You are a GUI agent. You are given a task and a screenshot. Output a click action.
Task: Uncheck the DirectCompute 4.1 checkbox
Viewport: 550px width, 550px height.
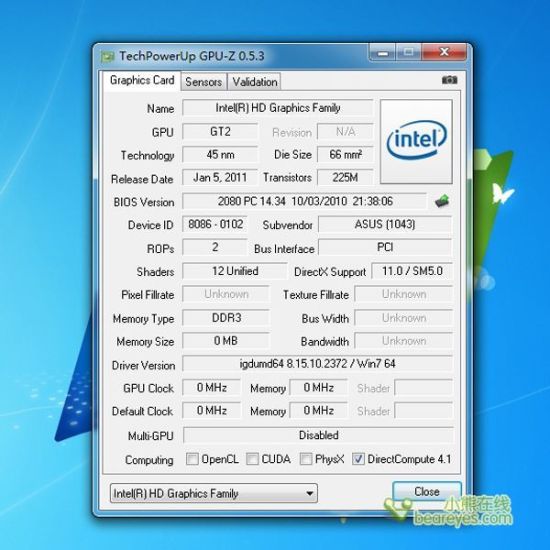[x=358, y=459]
